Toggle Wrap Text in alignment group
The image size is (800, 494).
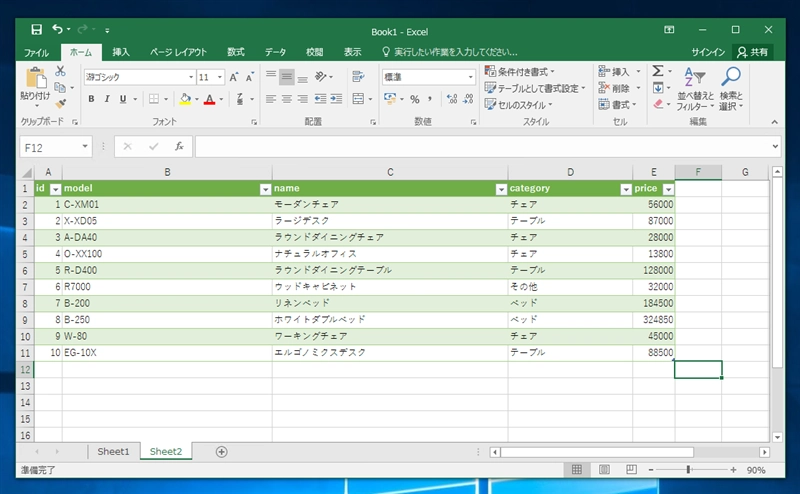click(x=358, y=77)
